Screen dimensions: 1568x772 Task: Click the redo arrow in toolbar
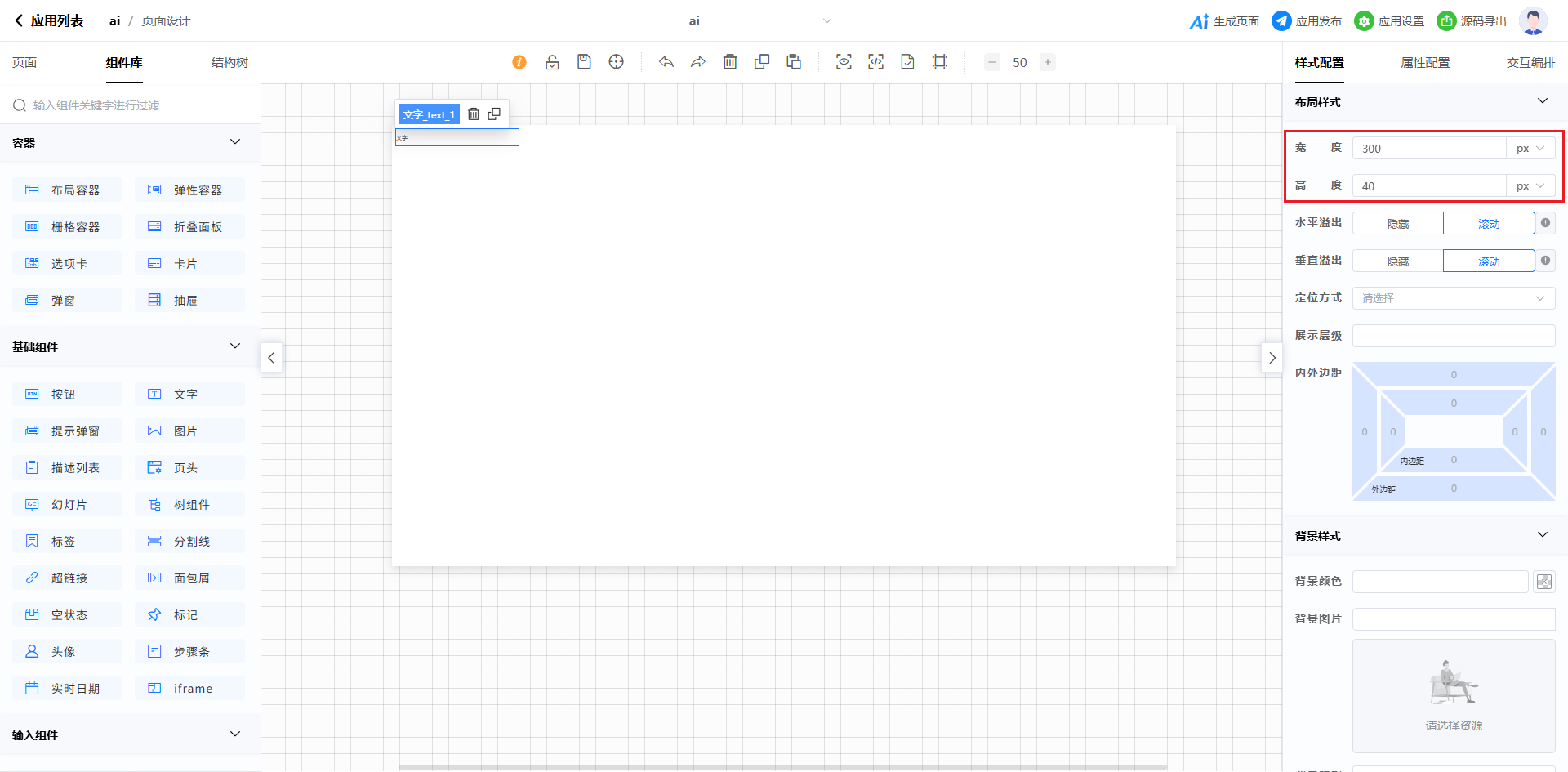point(698,62)
